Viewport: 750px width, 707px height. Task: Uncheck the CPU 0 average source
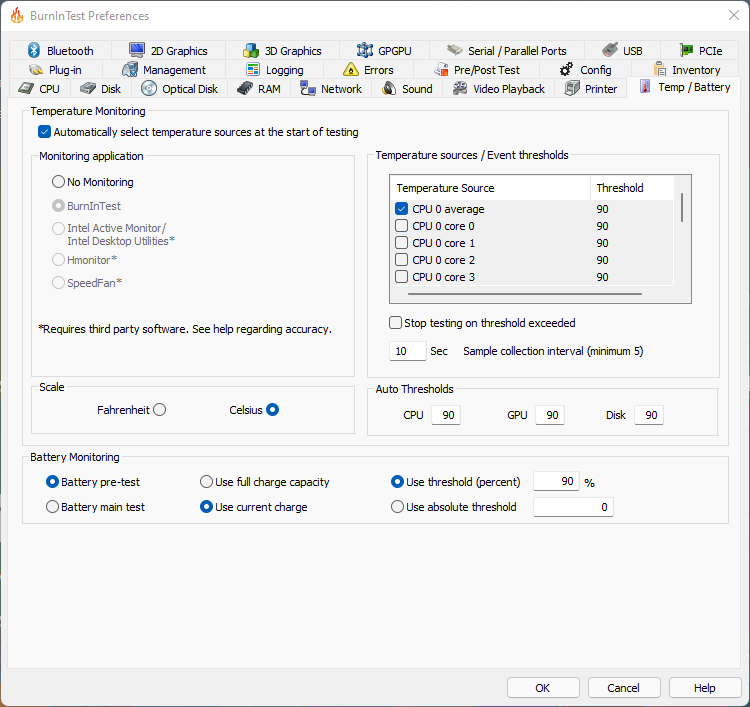[x=401, y=209]
